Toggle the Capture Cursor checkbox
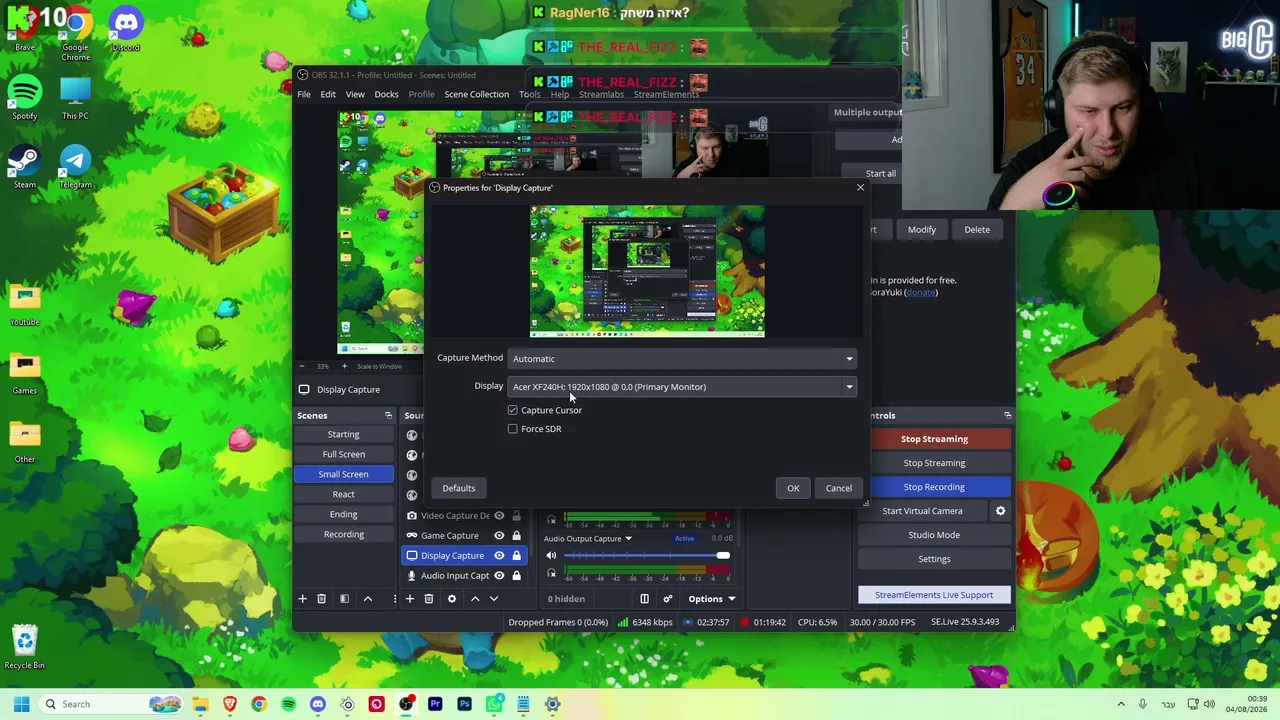The width and height of the screenshot is (1280, 720). point(513,410)
